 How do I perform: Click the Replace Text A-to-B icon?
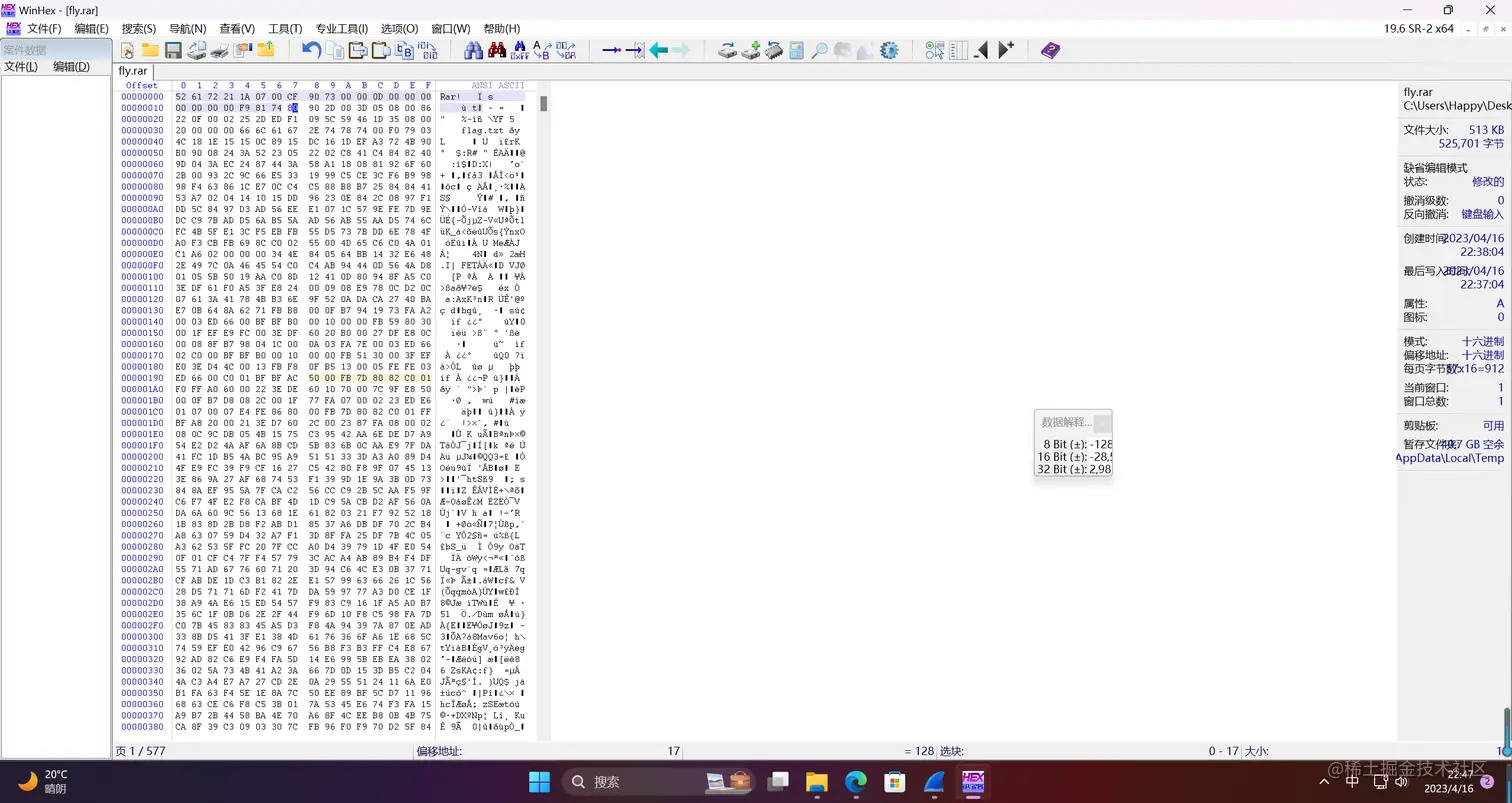tap(541, 50)
